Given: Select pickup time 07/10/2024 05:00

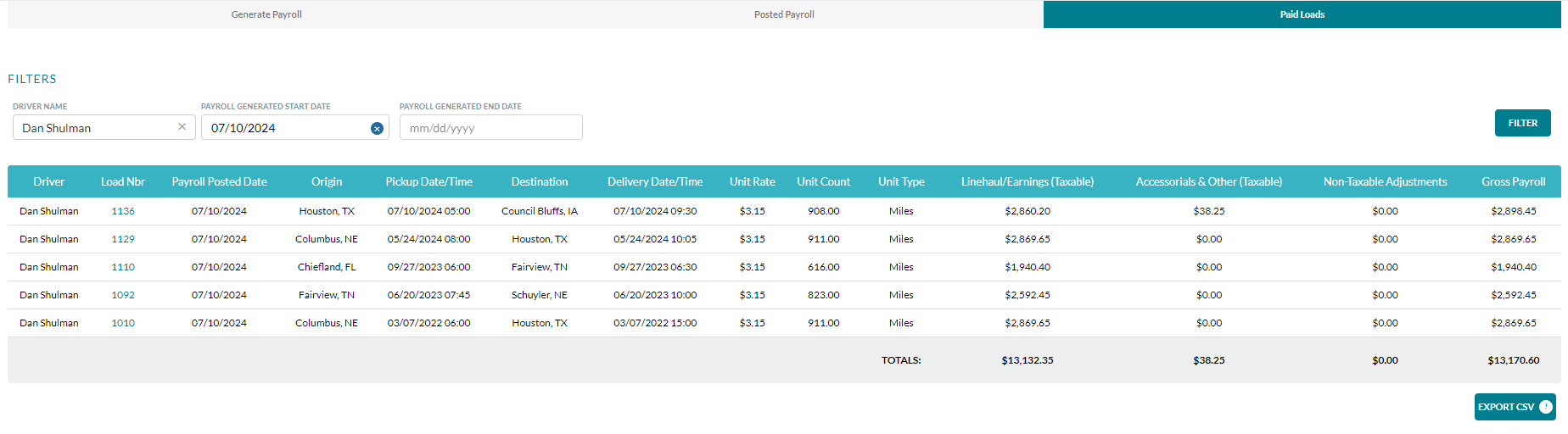Looking at the screenshot, I should (429, 211).
